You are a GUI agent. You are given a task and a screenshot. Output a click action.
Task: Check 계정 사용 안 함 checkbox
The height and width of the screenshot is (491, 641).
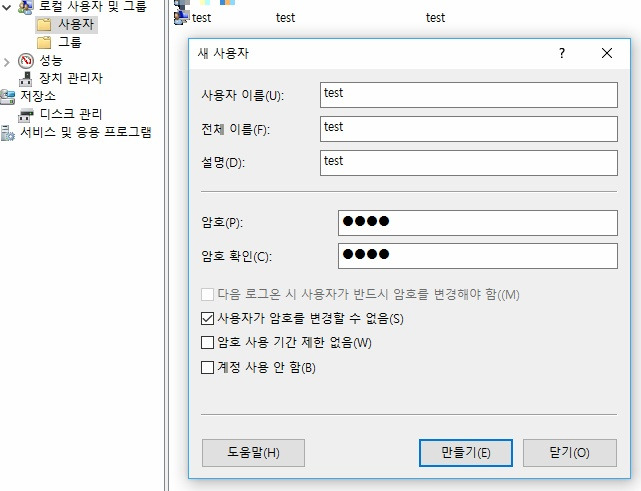(x=207, y=367)
